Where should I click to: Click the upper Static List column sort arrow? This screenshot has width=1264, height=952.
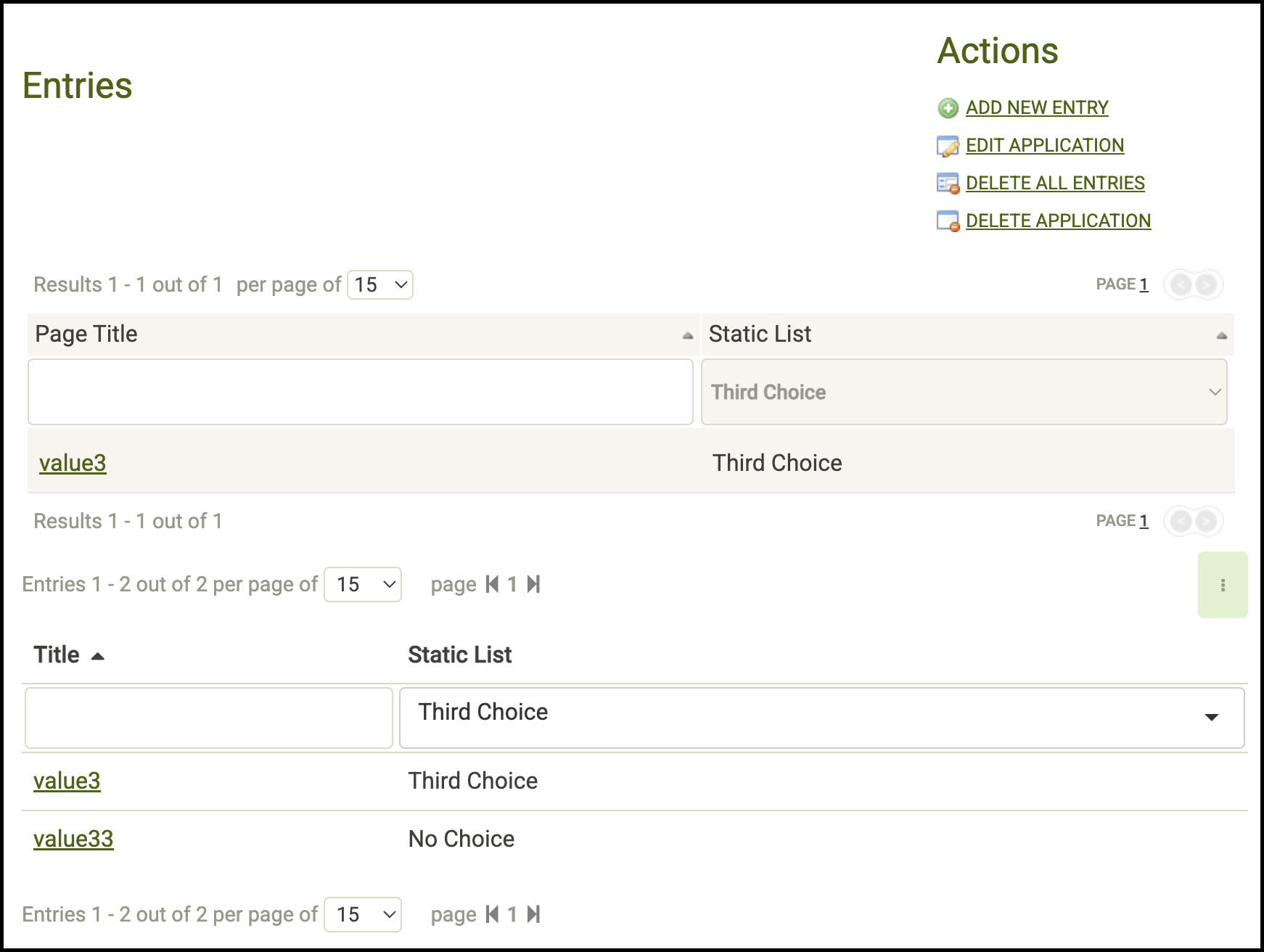pyautogui.click(x=1221, y=335)
